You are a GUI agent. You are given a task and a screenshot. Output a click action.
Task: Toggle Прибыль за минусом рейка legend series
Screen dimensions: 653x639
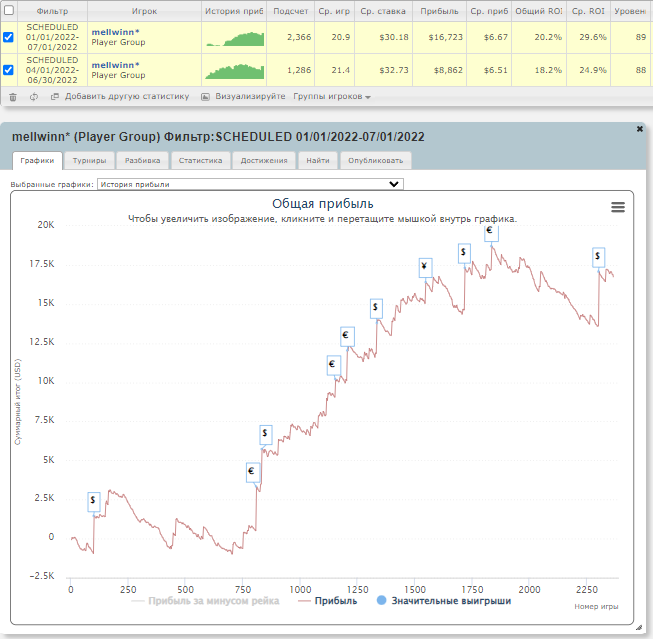(x=205, y=601)
